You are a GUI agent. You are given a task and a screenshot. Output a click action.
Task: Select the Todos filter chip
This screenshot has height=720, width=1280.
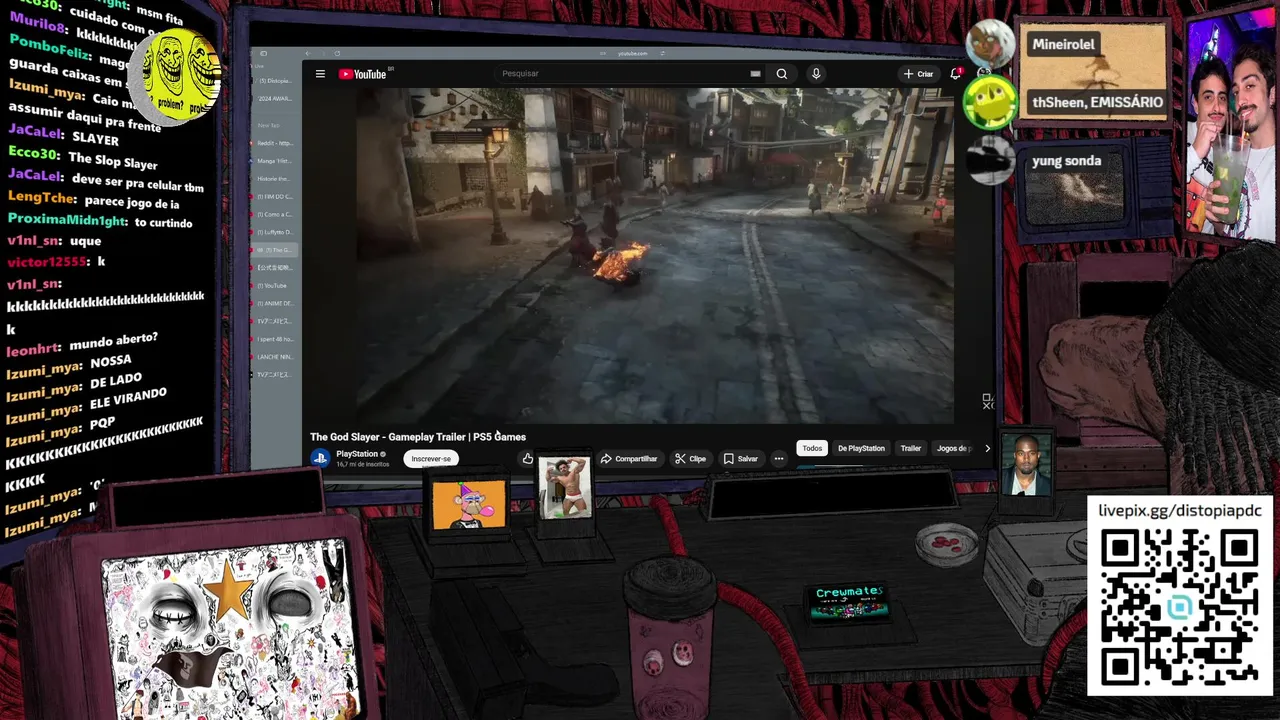click(812, 448)
